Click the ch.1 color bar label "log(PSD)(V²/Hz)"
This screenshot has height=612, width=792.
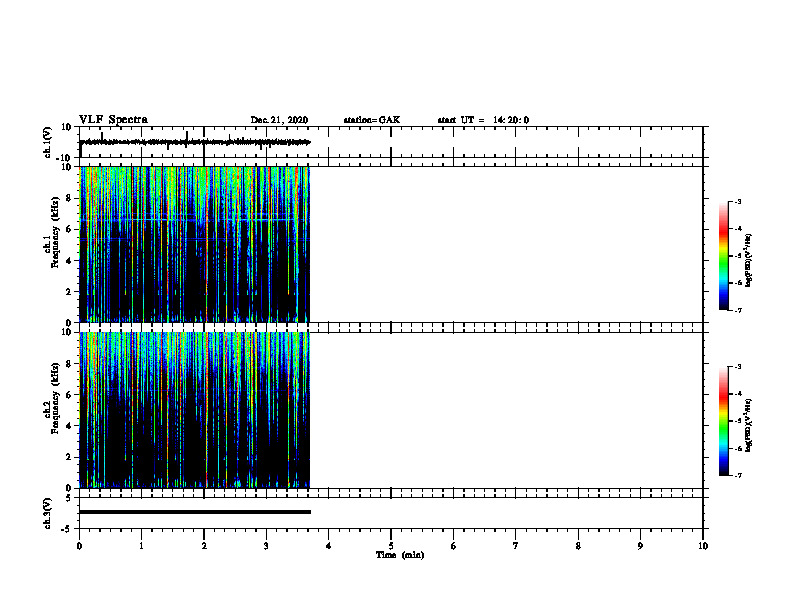[749, 261]
